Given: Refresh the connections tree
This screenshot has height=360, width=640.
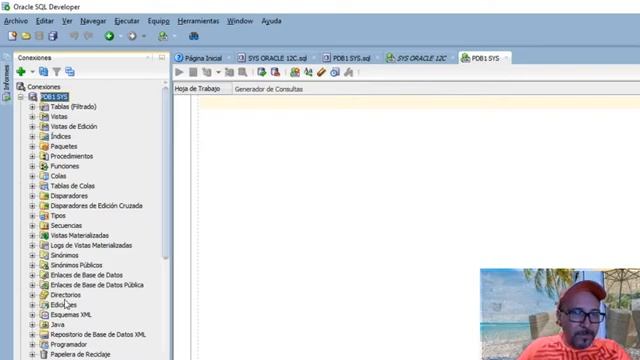Looking at the screenshot, I should pos(43,72).
